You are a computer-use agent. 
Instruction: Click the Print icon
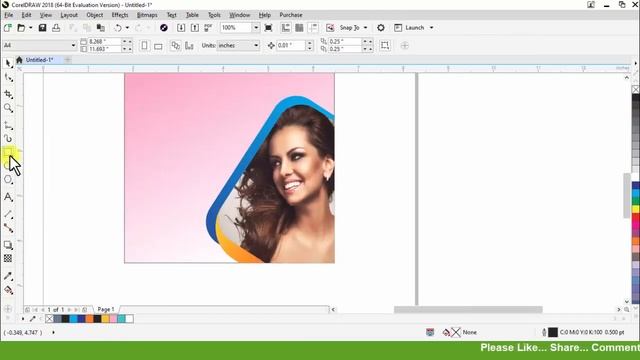[x=56, y=28]
